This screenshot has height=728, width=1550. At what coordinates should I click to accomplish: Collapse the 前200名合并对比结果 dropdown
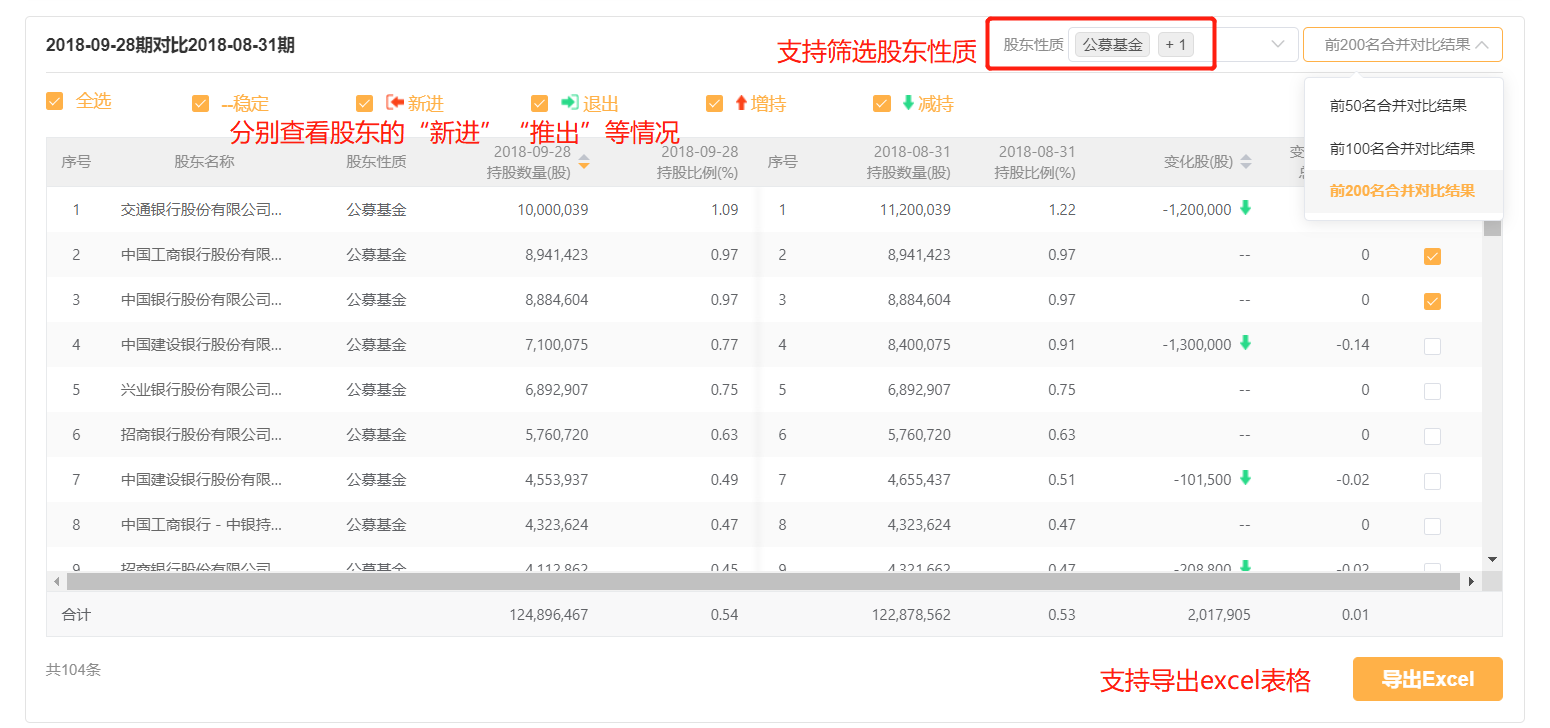pyautogui.click(x=1402, y=44)
